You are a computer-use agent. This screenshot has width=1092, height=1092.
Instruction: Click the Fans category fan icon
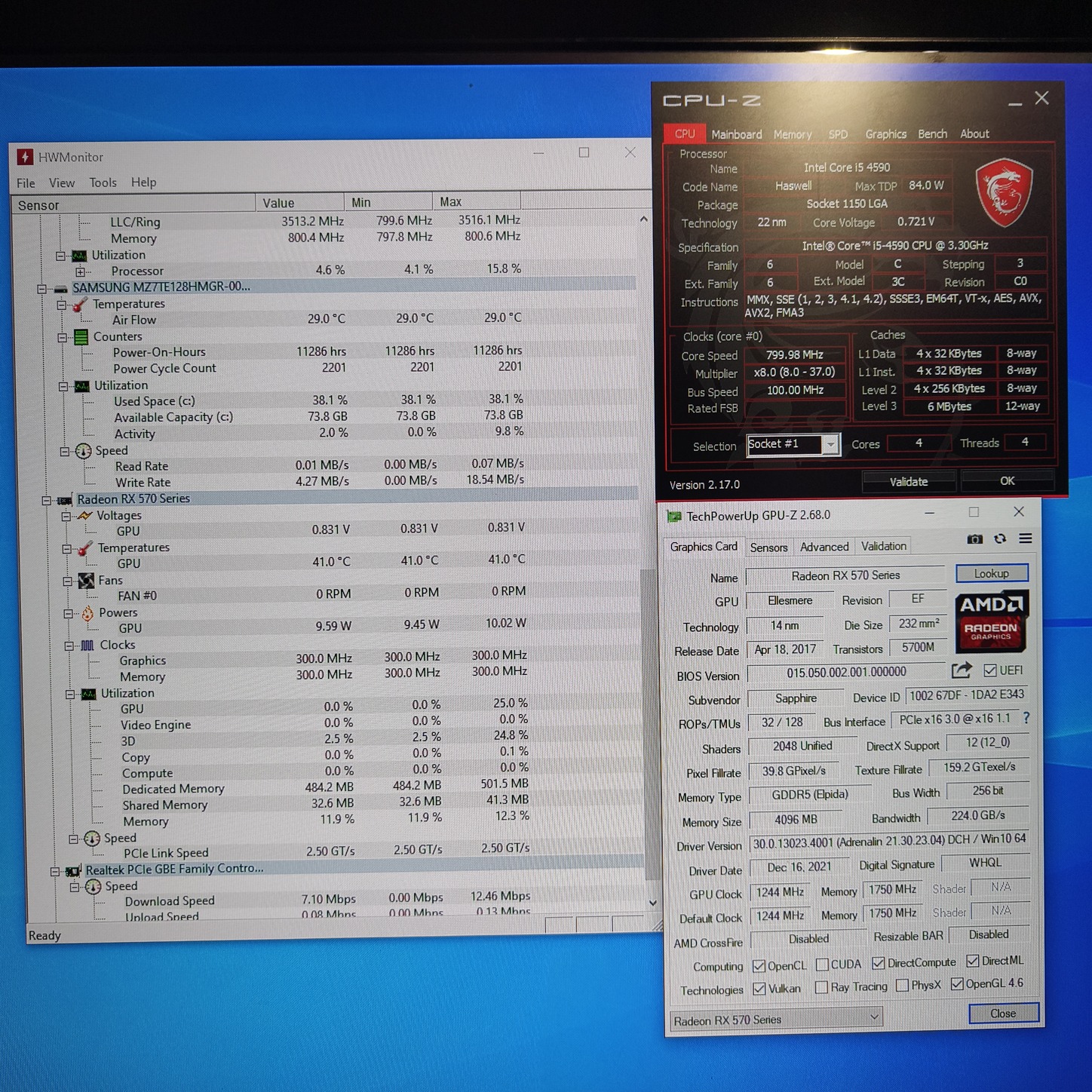pos(86,581)
